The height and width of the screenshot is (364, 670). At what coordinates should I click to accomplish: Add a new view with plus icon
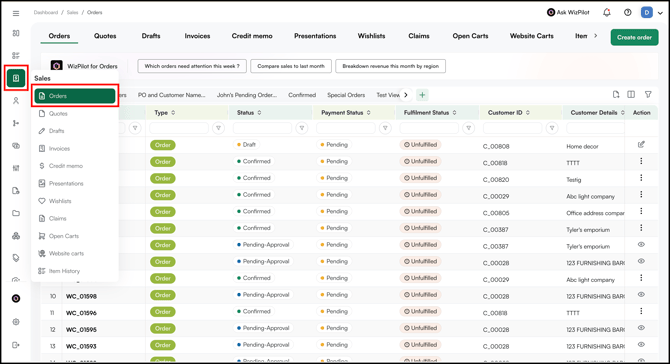tap(422, 95)
